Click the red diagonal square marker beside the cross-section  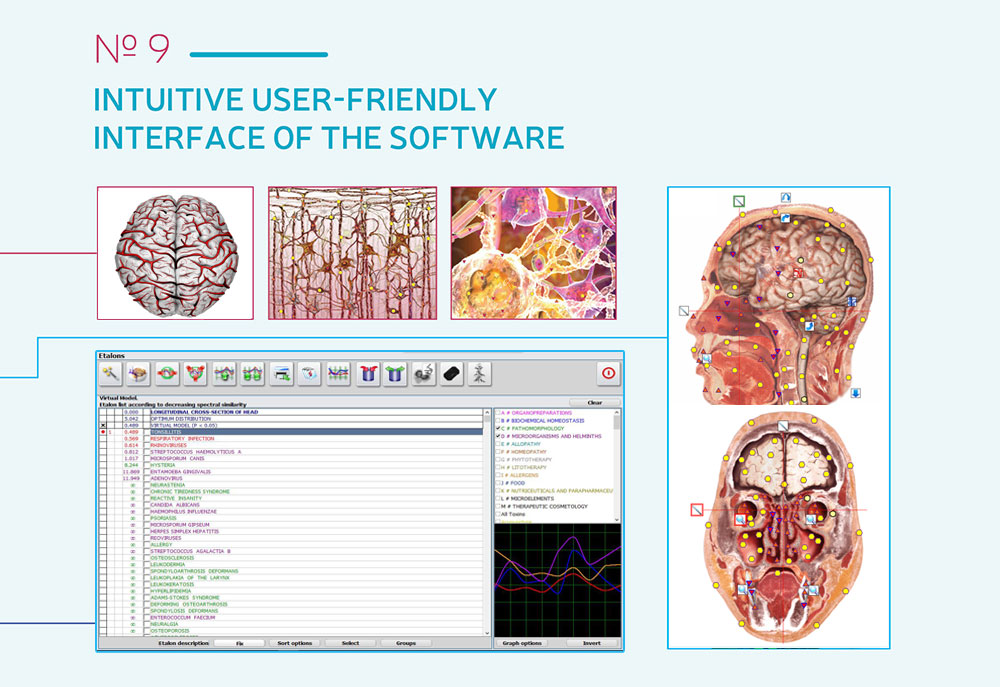click(x=697, y=510)
